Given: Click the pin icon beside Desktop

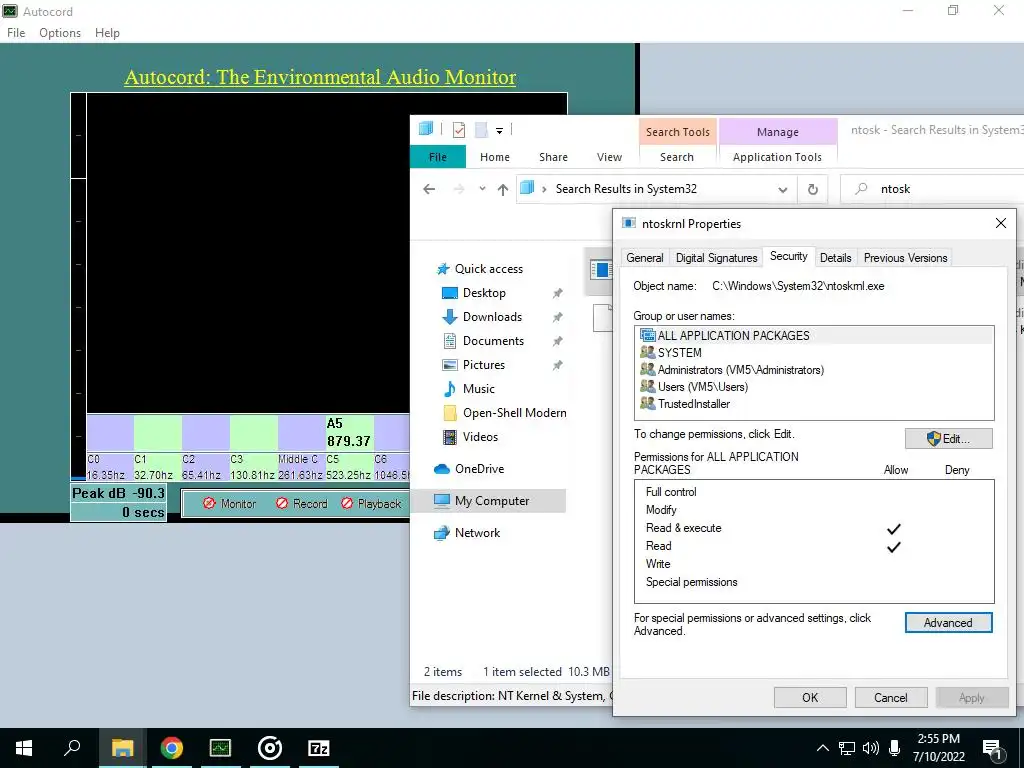Looking at the screenshot, I should tap(558, 293).
